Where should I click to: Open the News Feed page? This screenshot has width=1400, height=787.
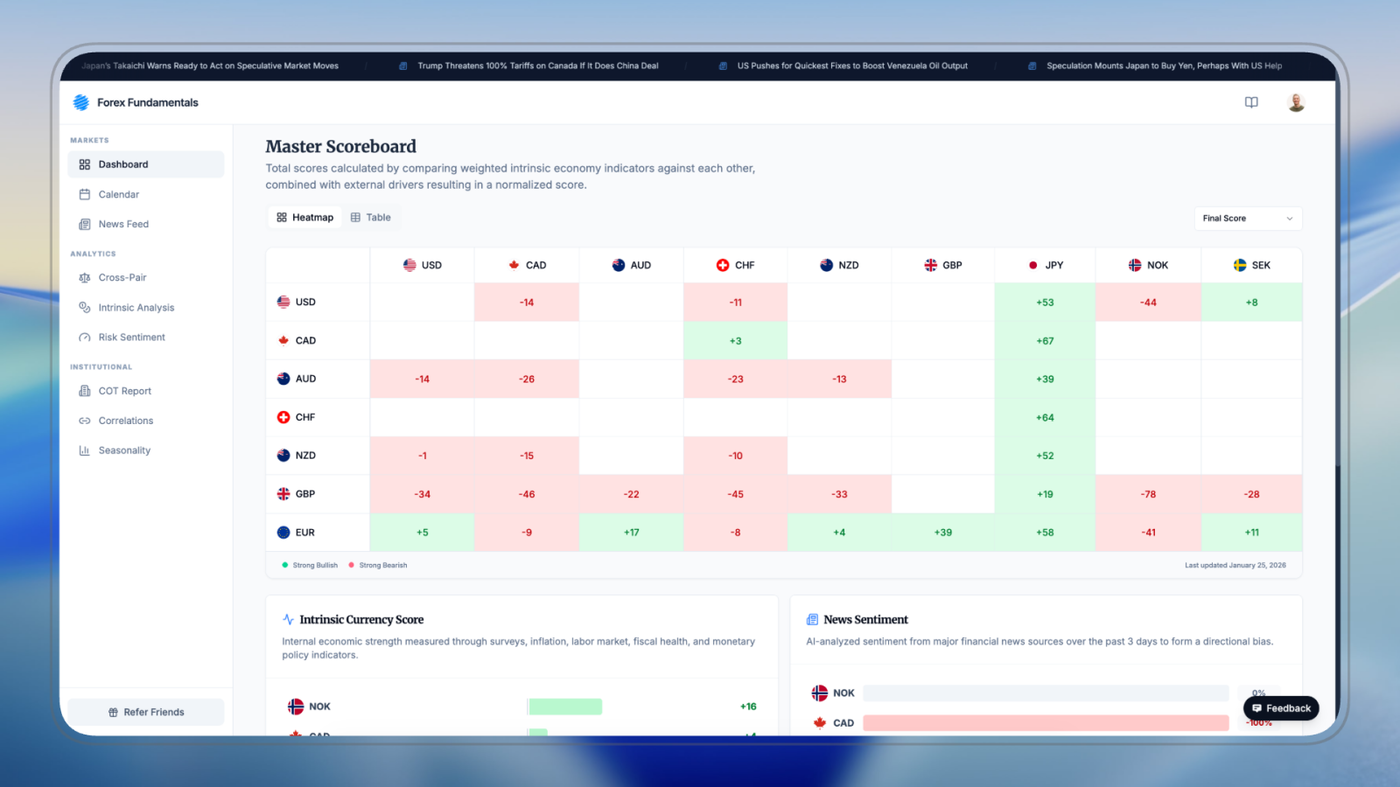coord(123,224)
